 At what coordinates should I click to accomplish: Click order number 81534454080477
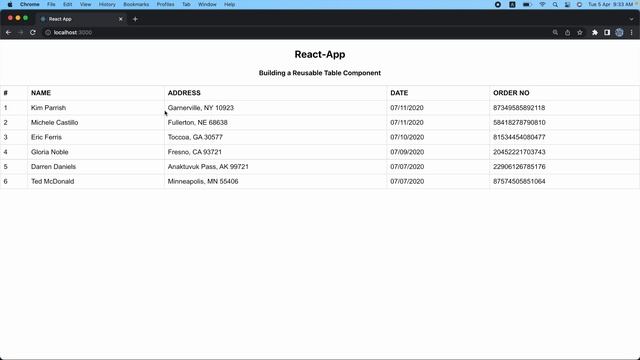tap(519, 137)
